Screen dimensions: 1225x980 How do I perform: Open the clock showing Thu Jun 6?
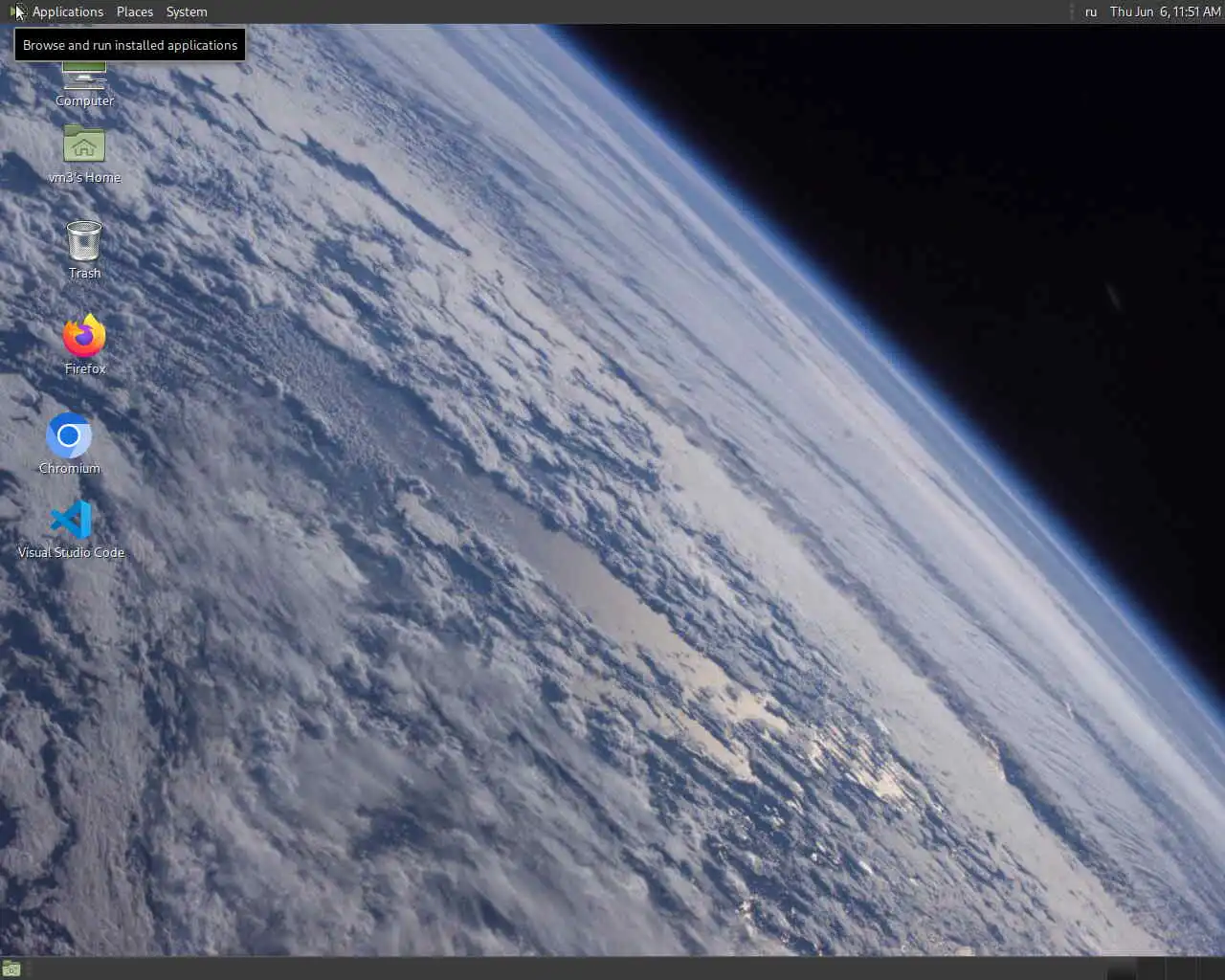click(x=1165, y=11)
